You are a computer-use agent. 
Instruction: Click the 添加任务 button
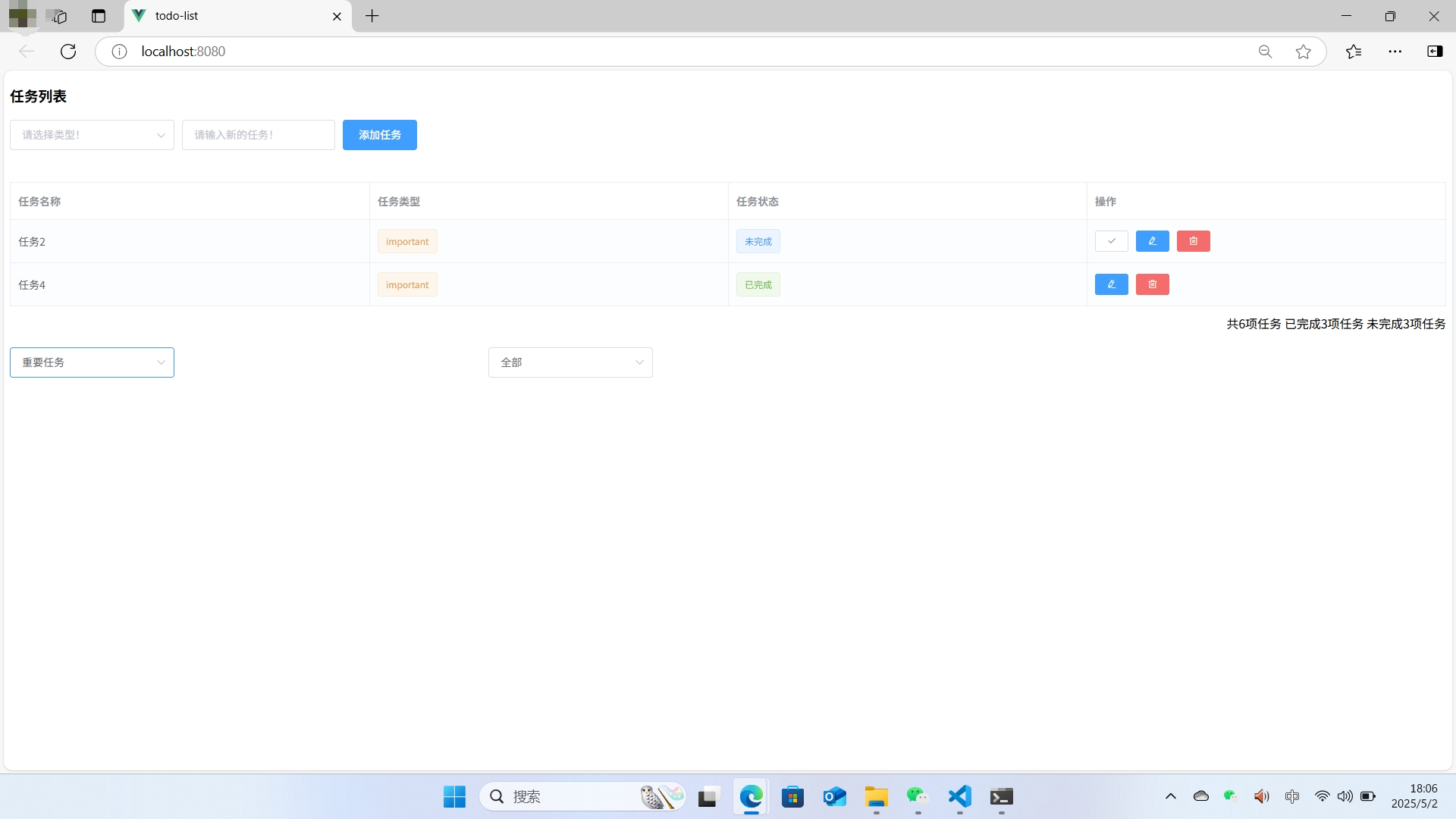(379, 135)
